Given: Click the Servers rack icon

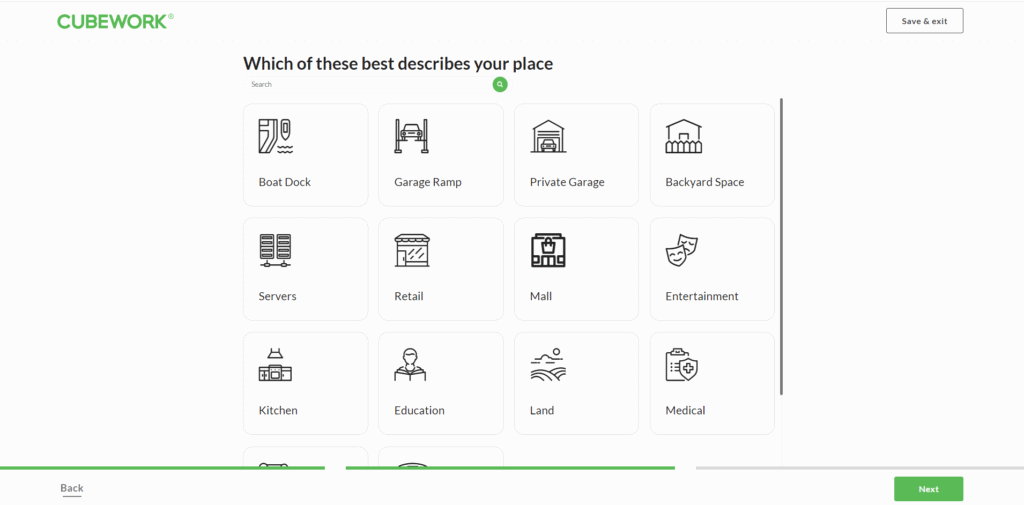Looking at the screenshot, I should point(275,250).
